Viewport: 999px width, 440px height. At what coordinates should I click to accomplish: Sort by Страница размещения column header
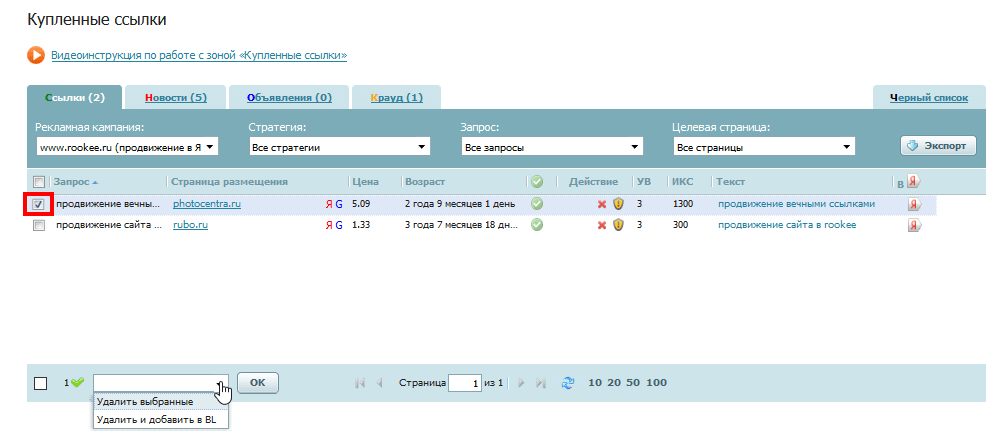(229, 182)
